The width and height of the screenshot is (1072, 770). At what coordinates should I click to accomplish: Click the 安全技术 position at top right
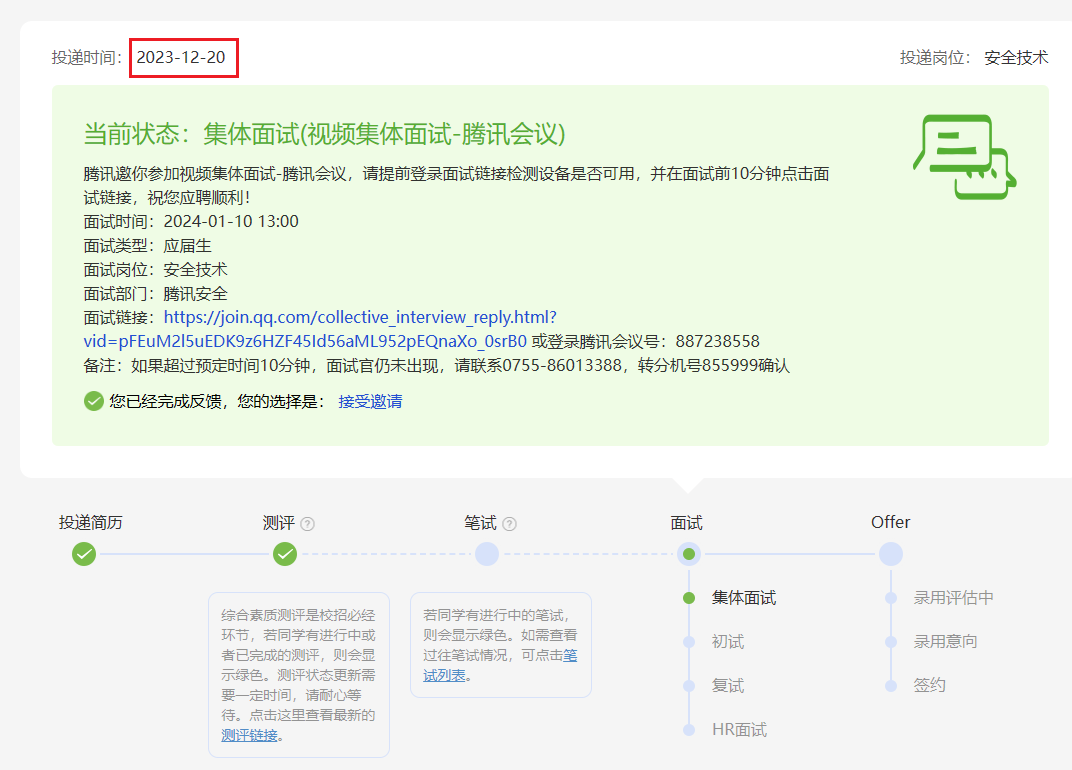tap(1016, 57)
